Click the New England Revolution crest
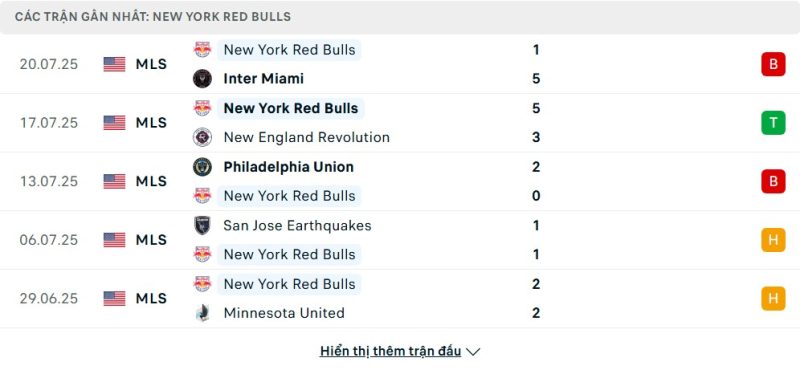800x374 pixels. (x=203, y=137)
